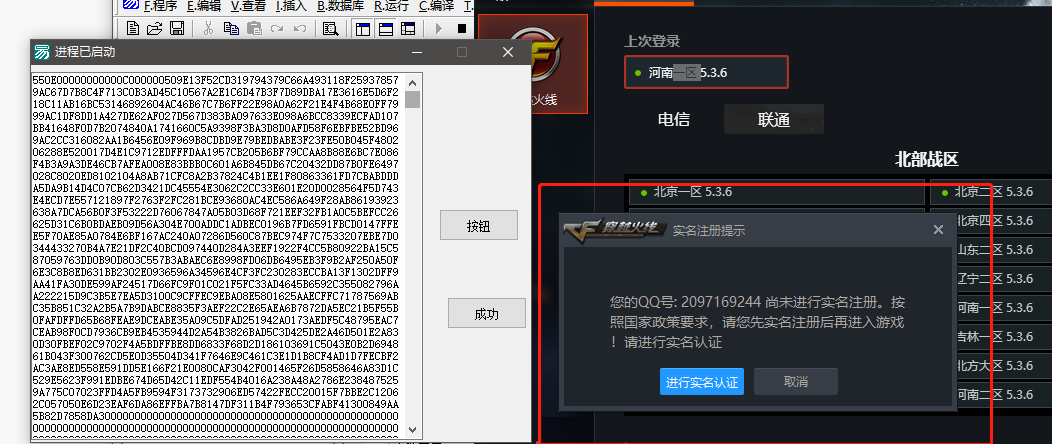Close the 实名注册提示 dialog with X
1052x444 pixels.
pos(938,229)
